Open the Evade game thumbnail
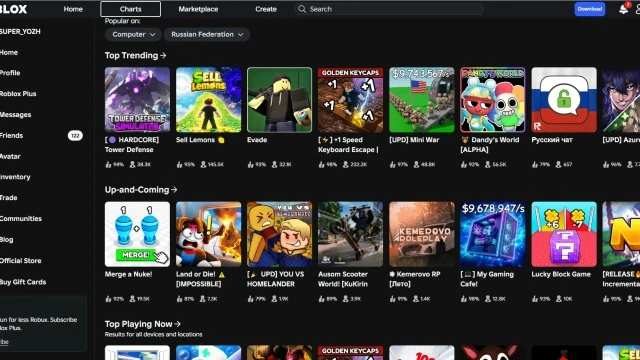This screenshot has height=360, width=640. coord(280,100)
